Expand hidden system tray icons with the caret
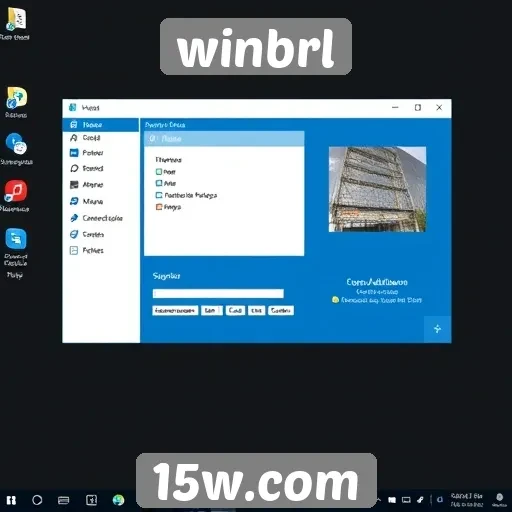The image size is (512, 512). (x=379, y=499)
